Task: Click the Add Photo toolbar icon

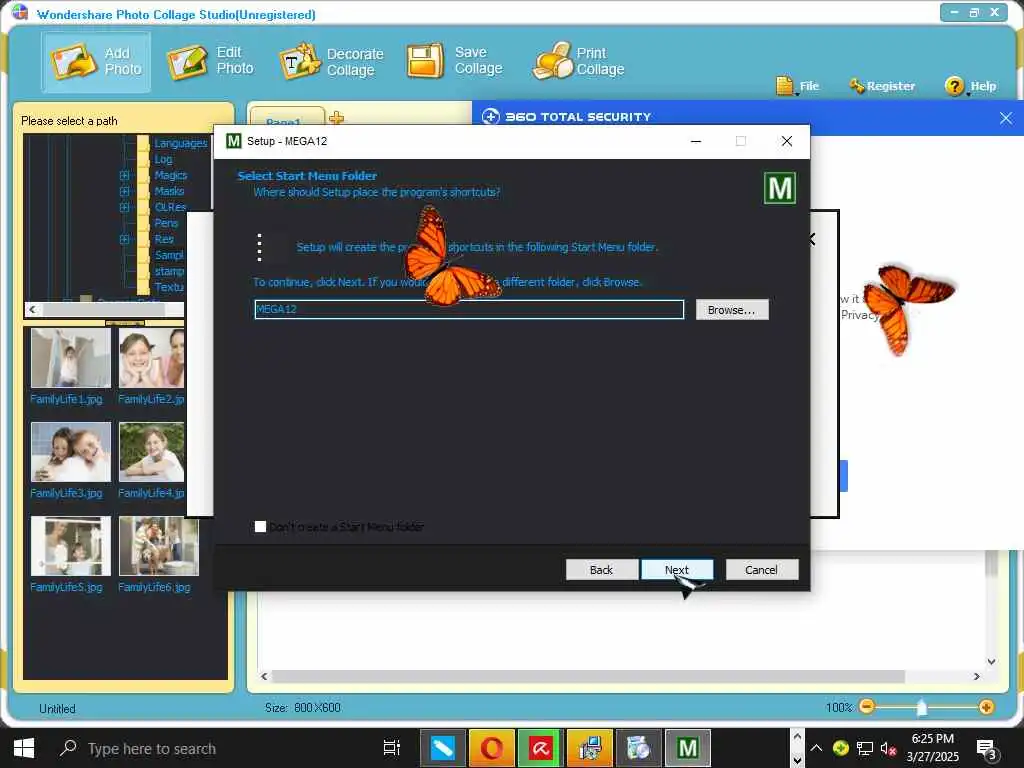Action: click(72, 61)
